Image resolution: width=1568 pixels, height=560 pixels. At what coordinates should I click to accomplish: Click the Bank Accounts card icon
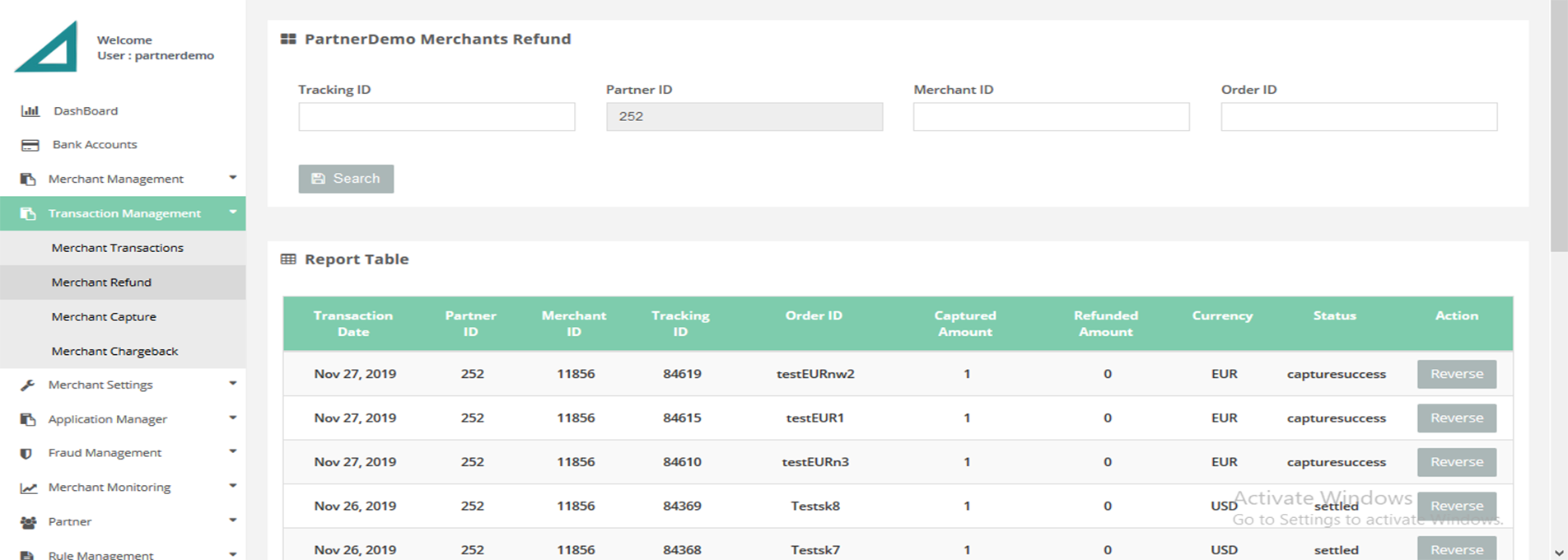pos(30,145)
